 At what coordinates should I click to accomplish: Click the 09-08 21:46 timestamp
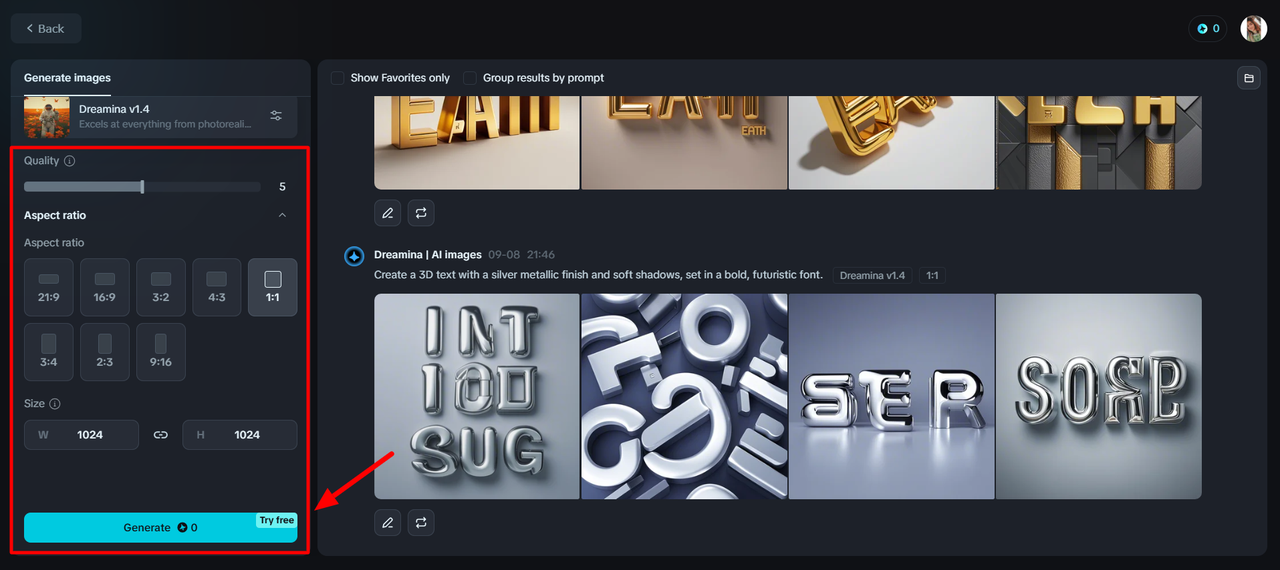tap(521, 255)
